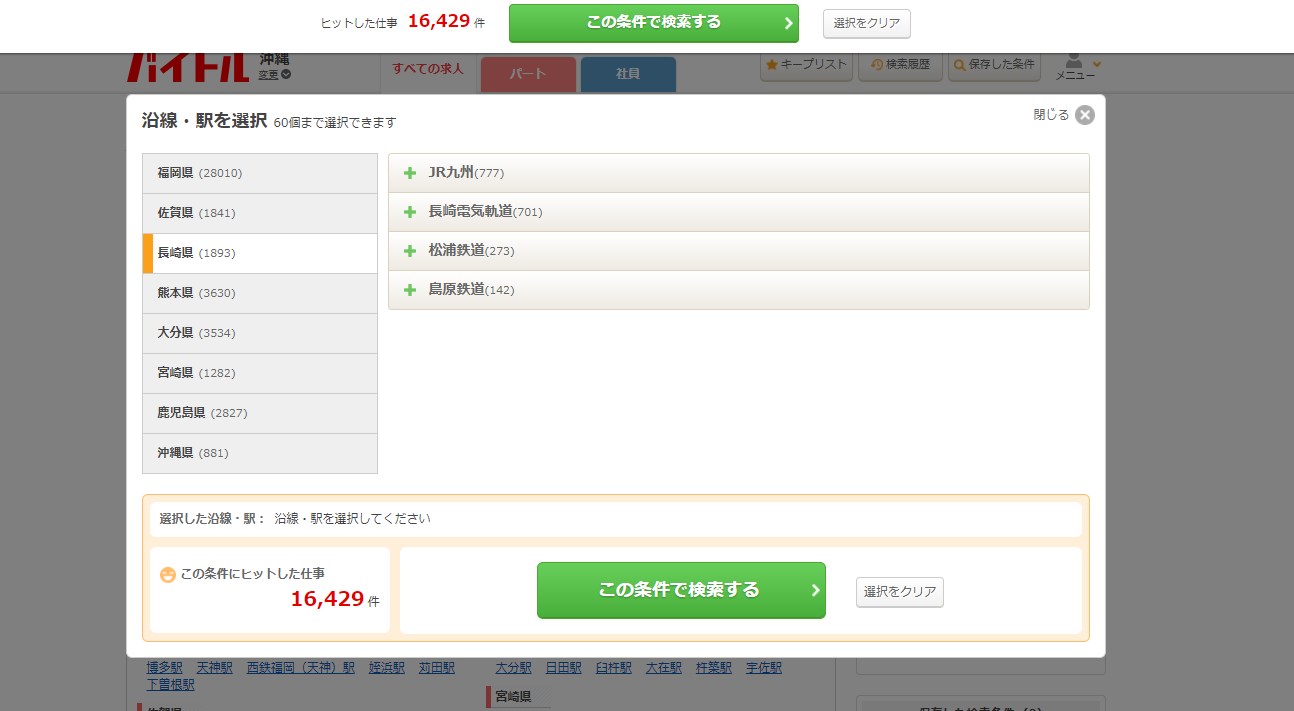Select 佐賀県 in the prefecture list
This screenshot has height=711, width=1294.
(x=260, y=213)
